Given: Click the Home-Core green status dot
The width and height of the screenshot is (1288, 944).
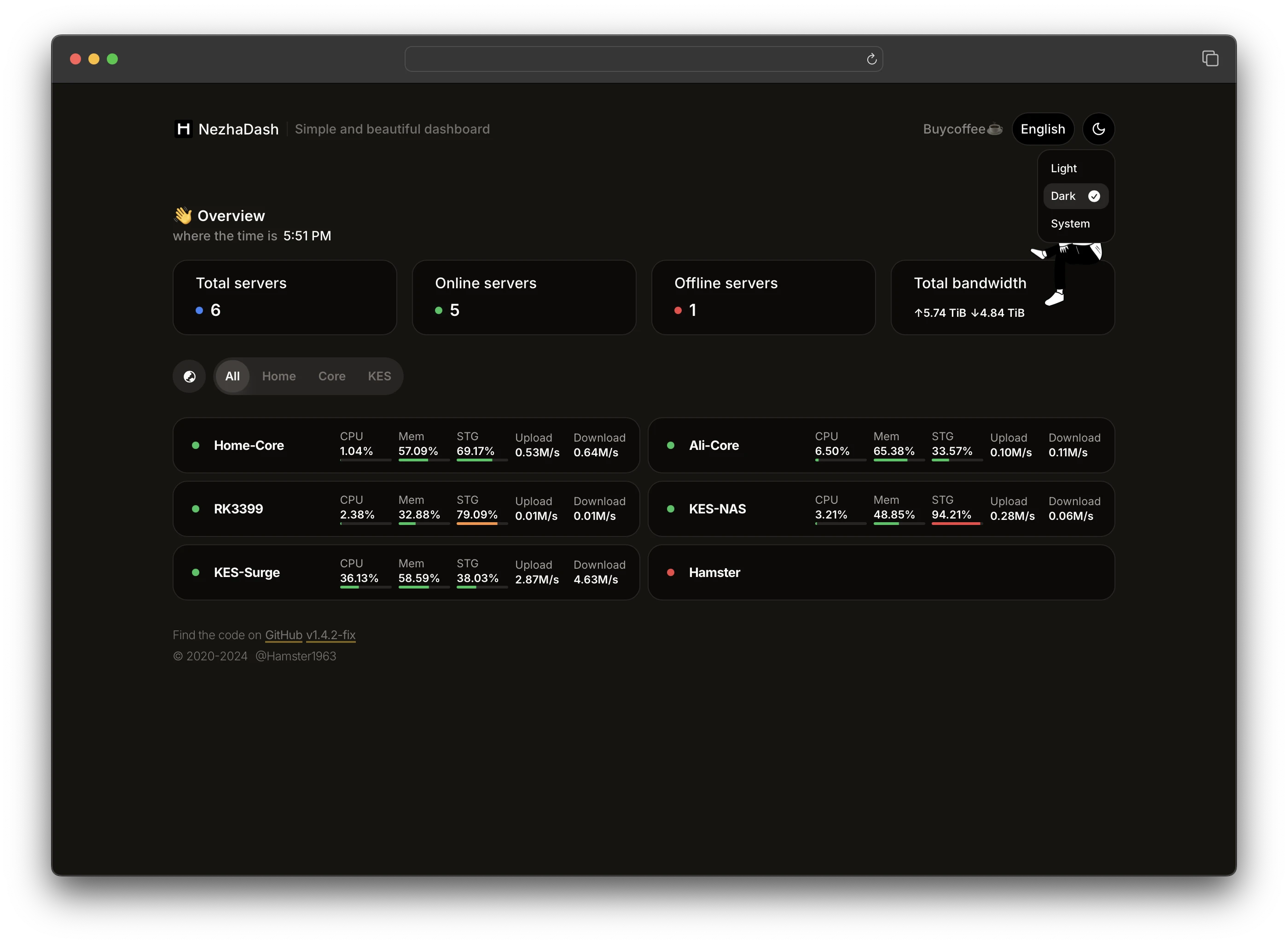Looking at the screenshot, I should click(x=195, y=446).
